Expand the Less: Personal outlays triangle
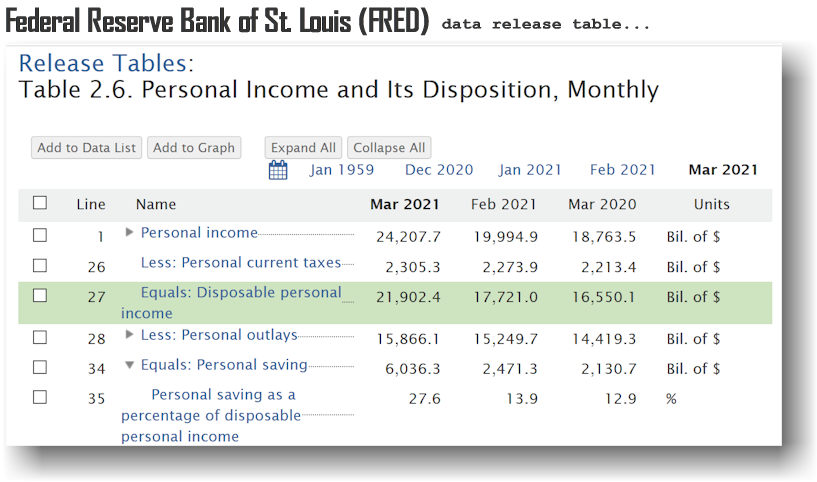The height and width of the screenshot is (482, 817). (x=129, y=334)
